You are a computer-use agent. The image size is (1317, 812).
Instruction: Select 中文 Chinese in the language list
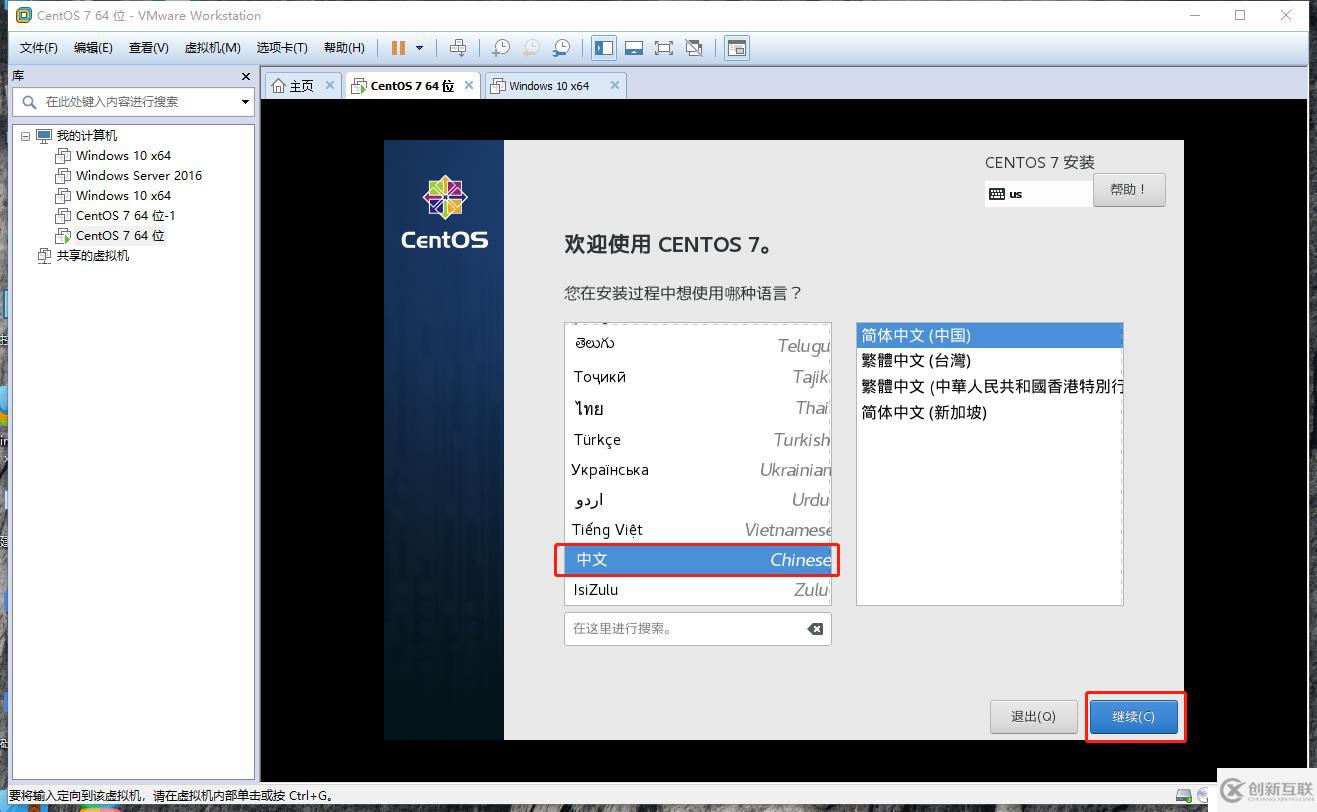pyautogui.click(x=698, y=560)
